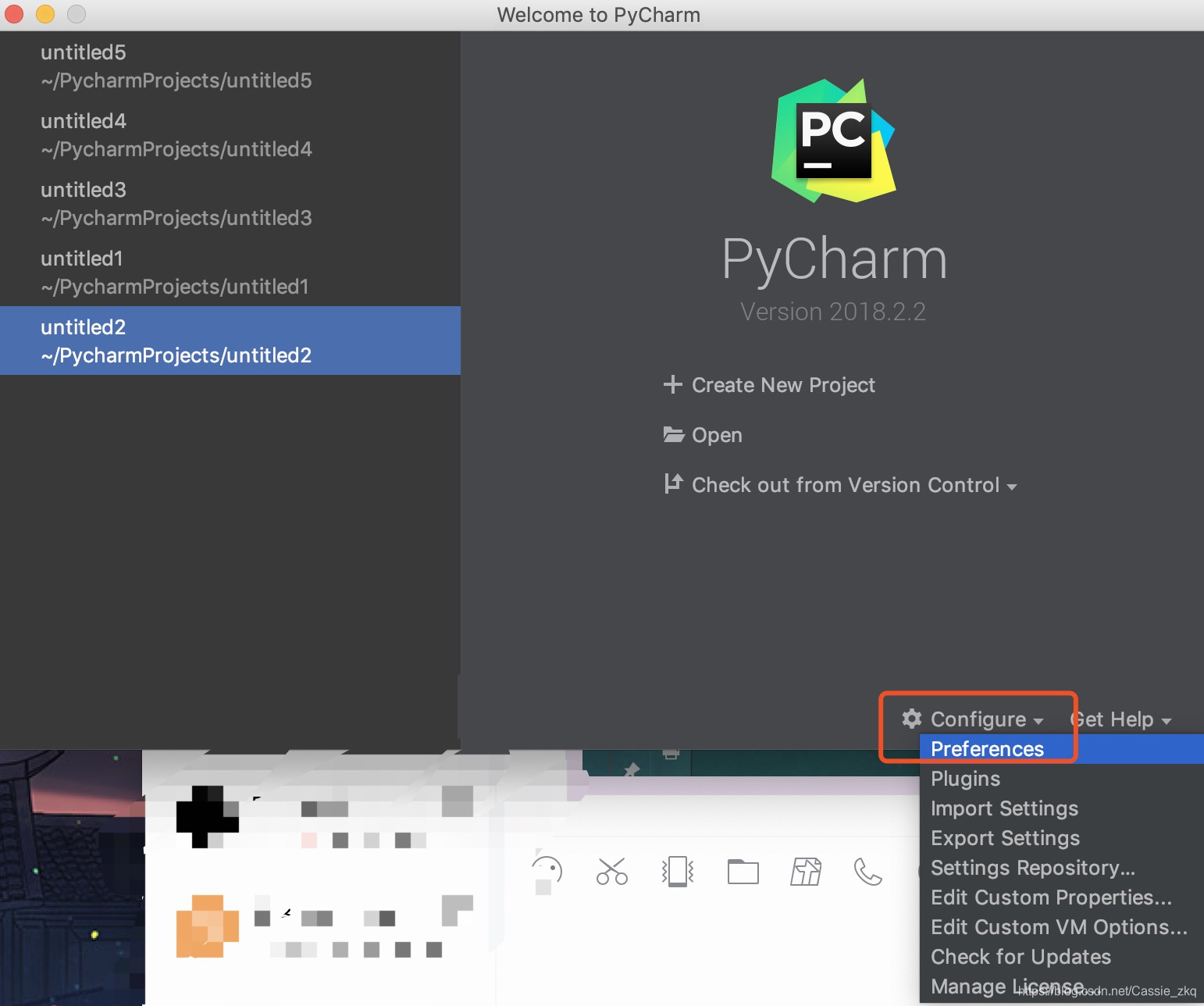Click the vibrating phone icon below

[678, 871]
